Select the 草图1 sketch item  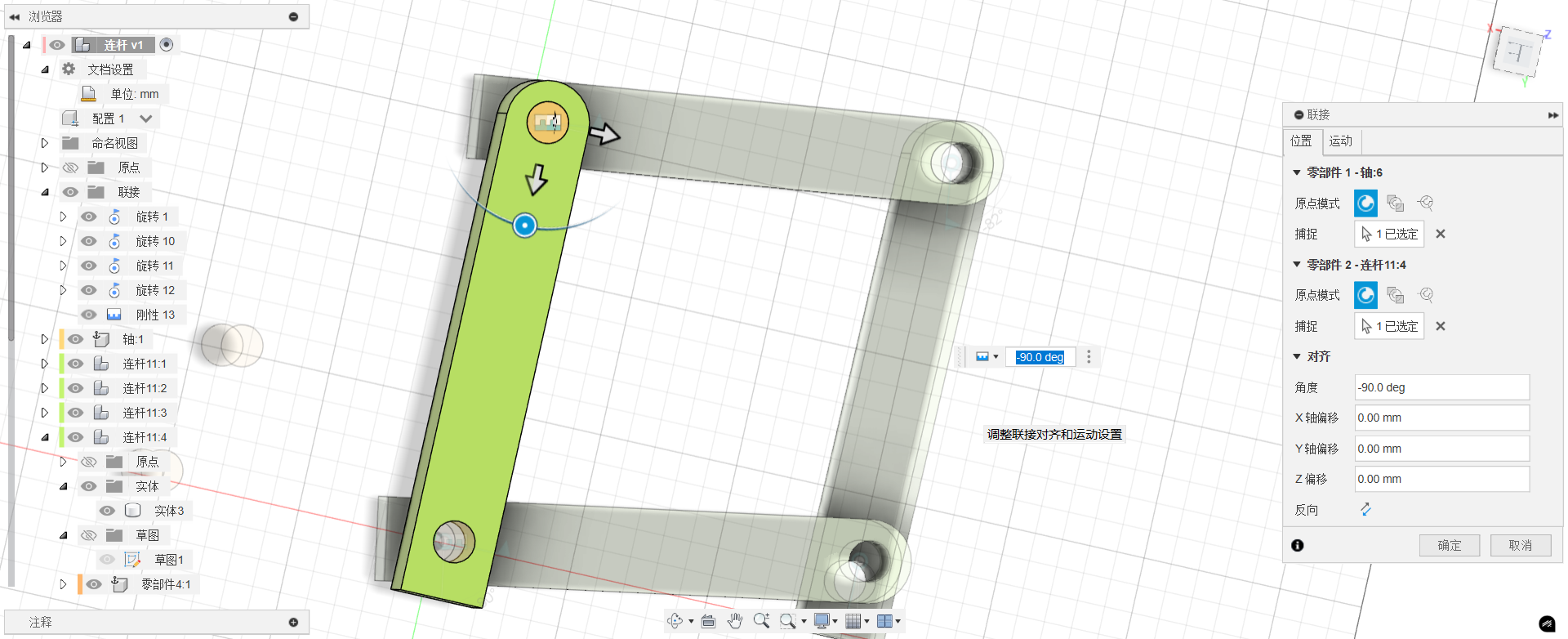pyautogui.click(x=169, y=560)
